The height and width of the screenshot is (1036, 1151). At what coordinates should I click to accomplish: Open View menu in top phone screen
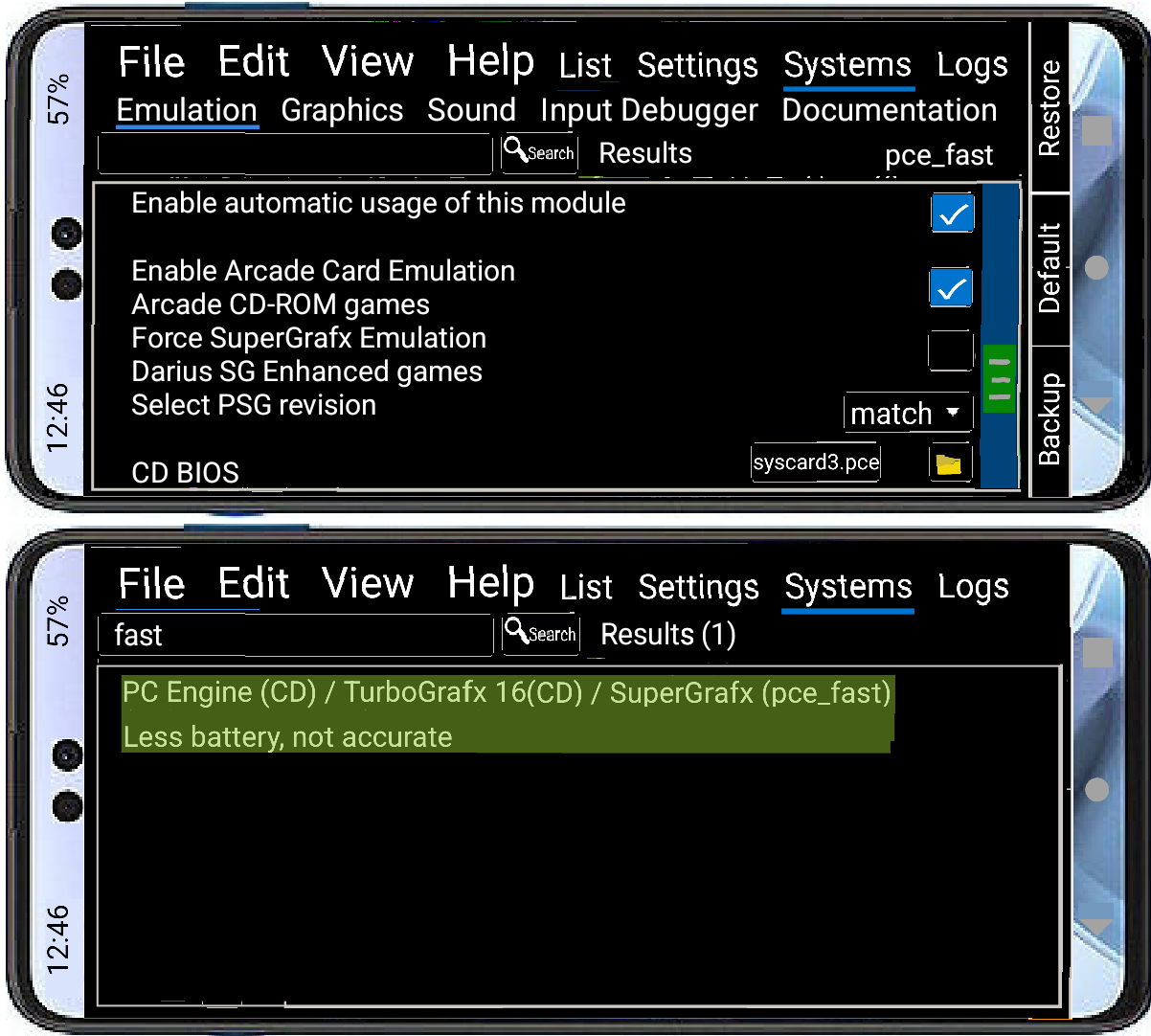(368, 62)
